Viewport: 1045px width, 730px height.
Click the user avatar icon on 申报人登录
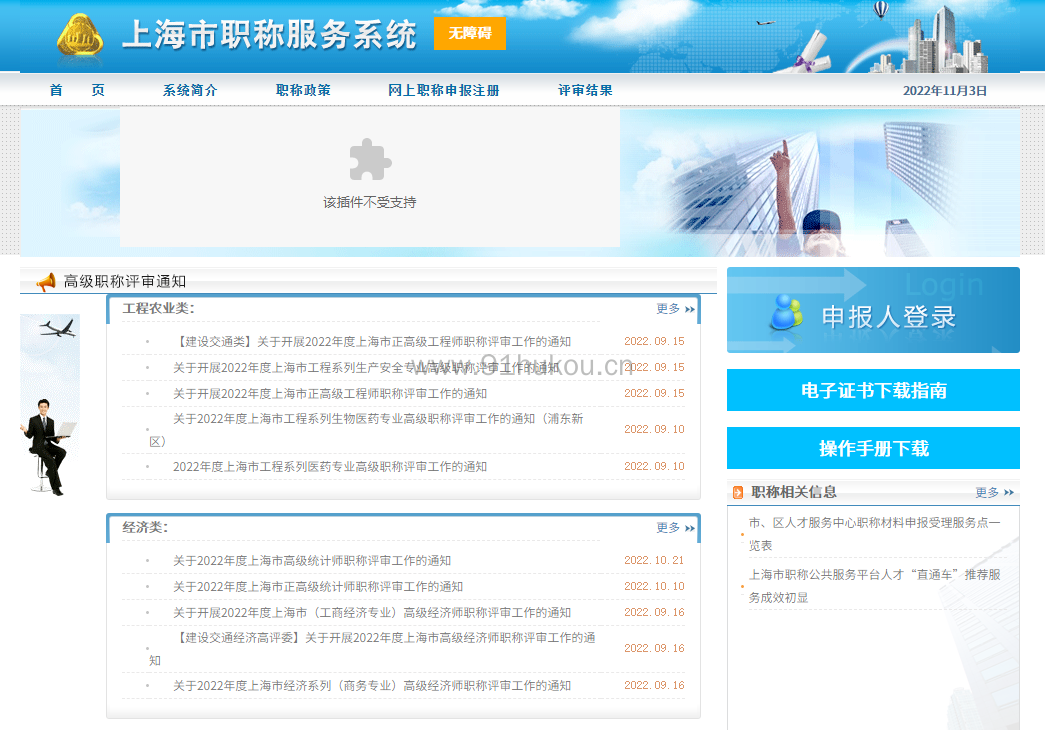click(786, 314)
